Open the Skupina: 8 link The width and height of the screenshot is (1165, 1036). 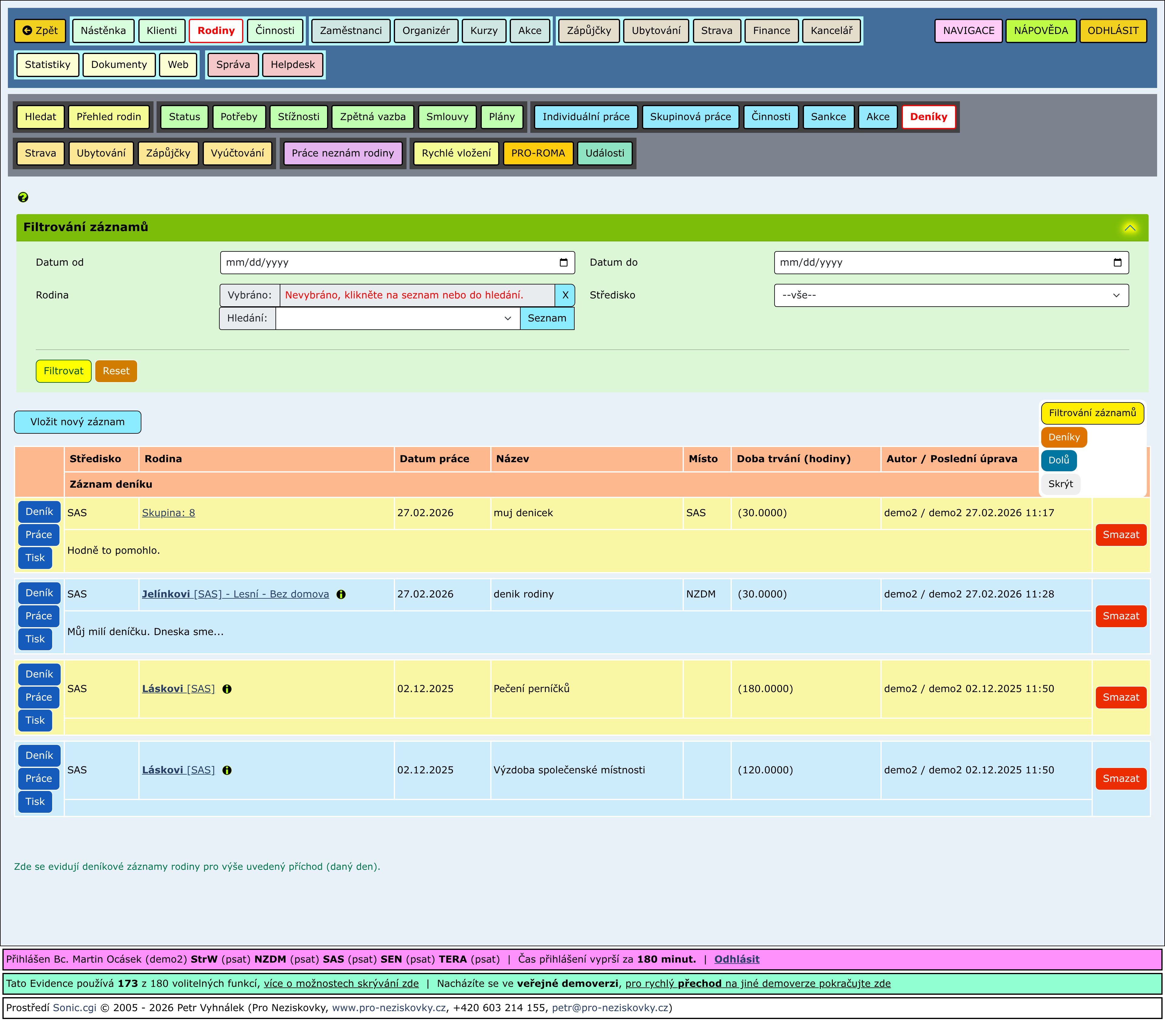pos(168,513)
